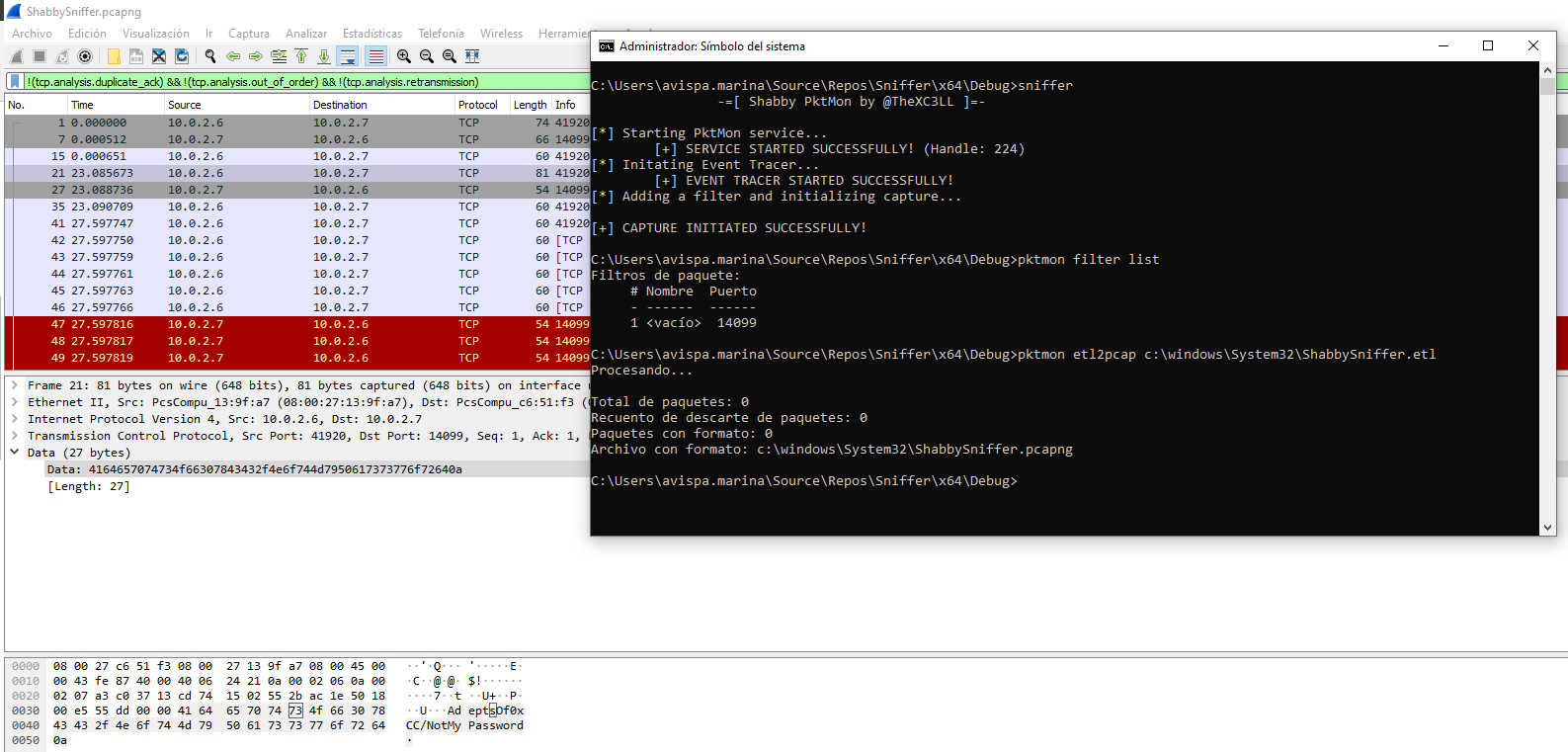Click the Wireshark title bar fin icon
Screen dimensions: 1568x752
(x=13, y=11)
